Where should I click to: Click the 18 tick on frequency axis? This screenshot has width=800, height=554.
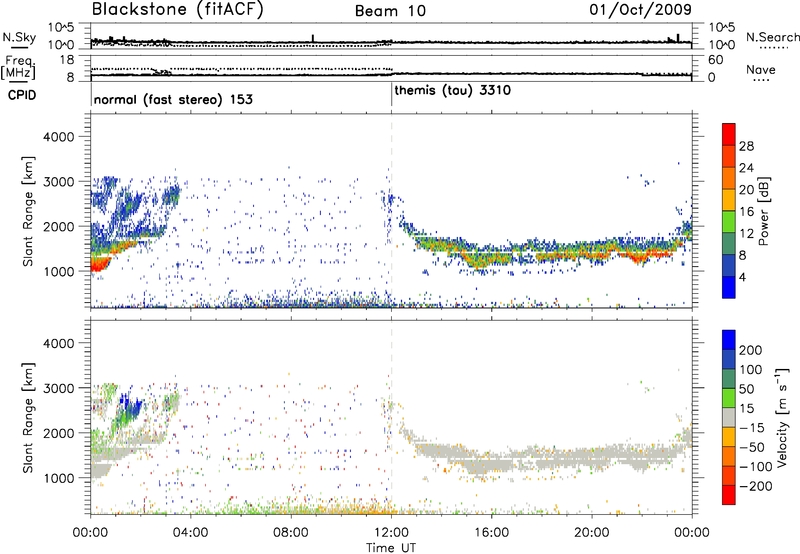tap(66, 60)
